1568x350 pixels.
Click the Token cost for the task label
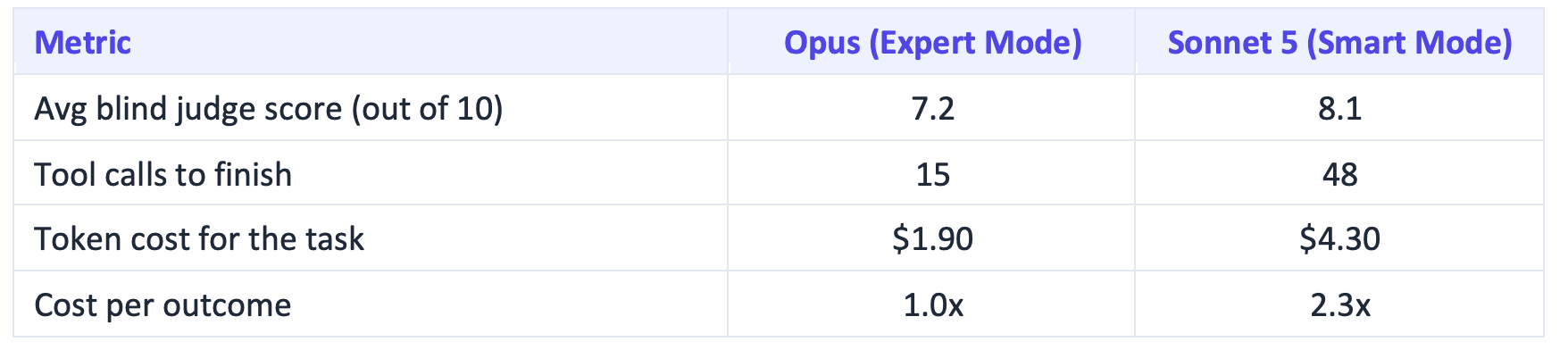coord(199,239)
